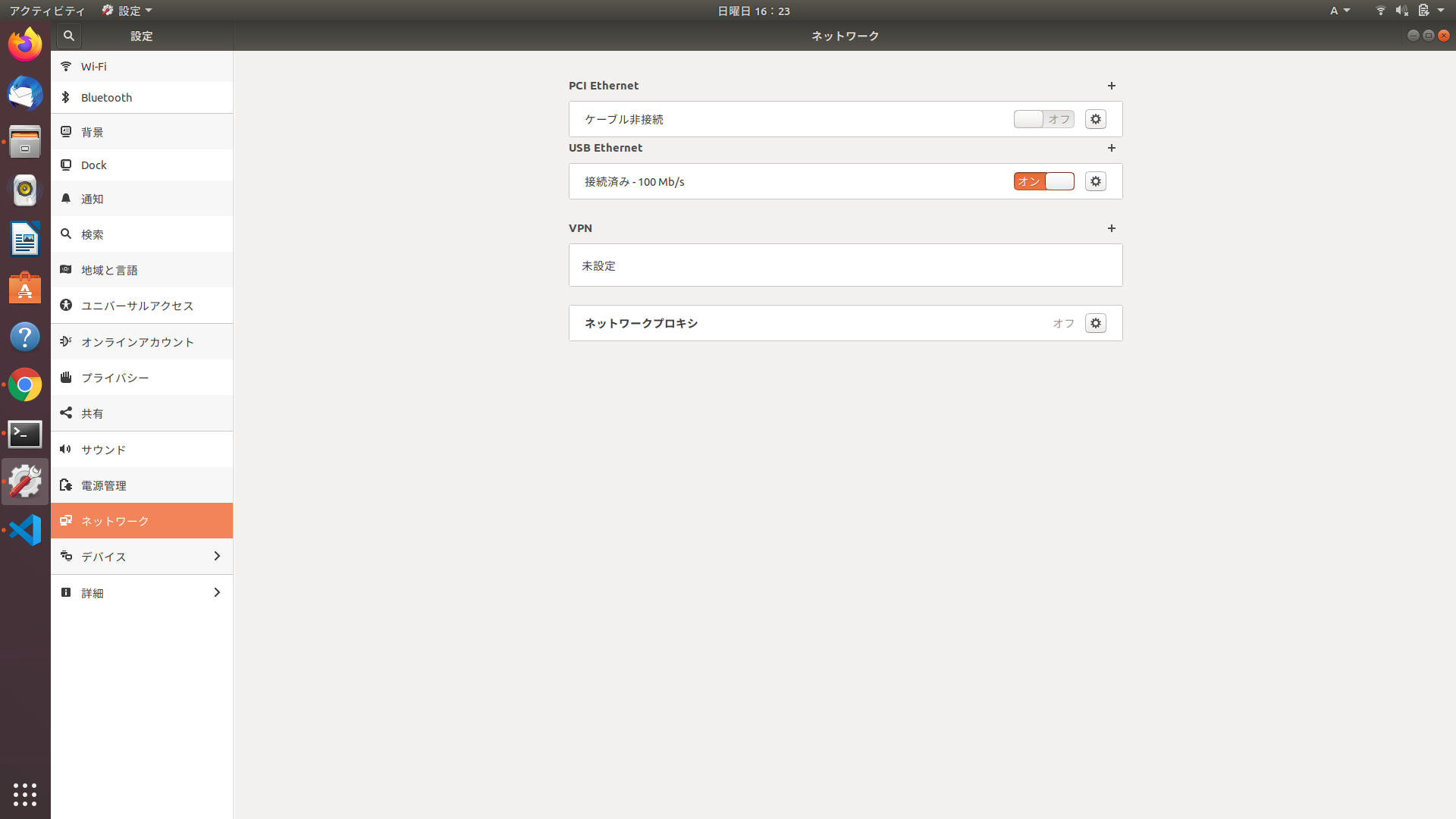
Task: Add a new VPN with the plus button
Action: pyautogui.click(x=1111, y=228)
